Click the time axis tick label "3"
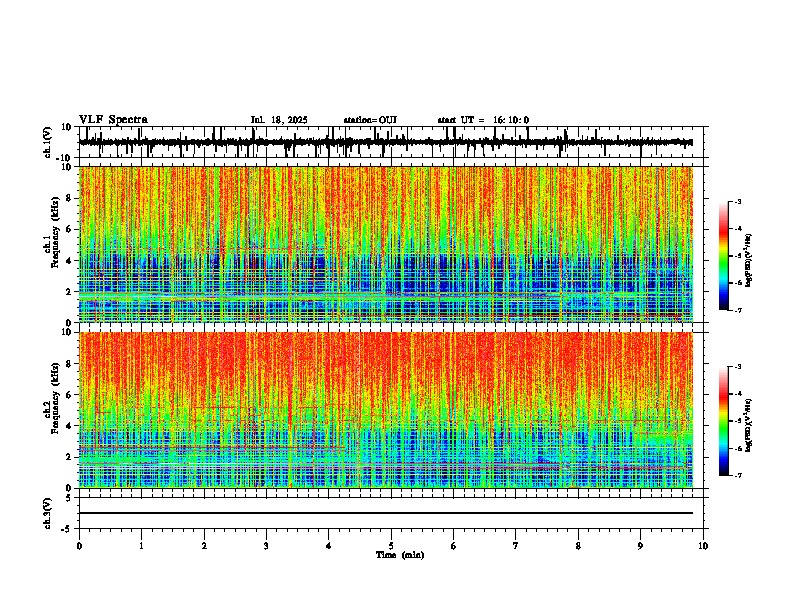792x612 pixels. tap(266, 546)
